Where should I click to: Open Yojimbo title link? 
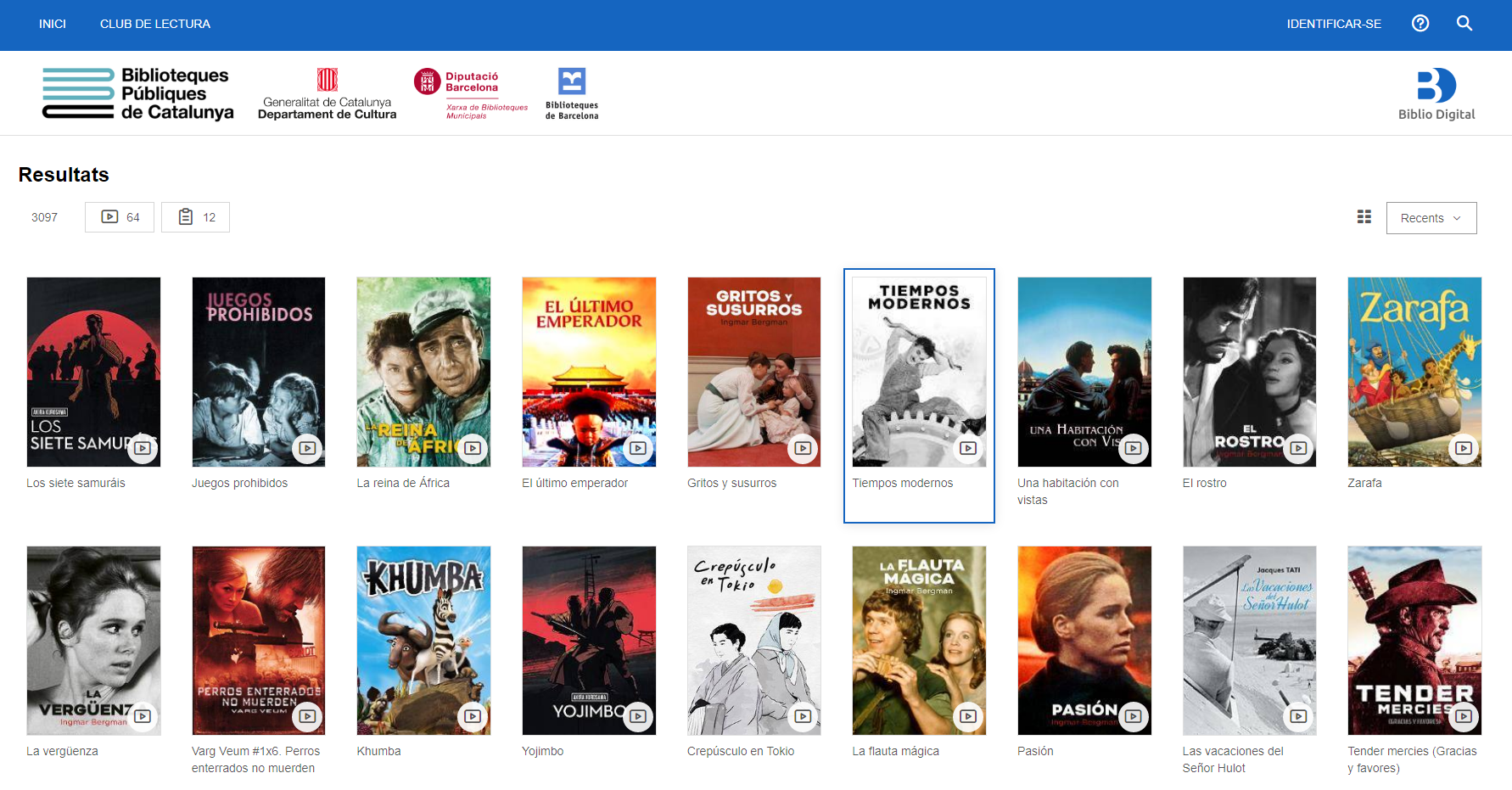point(542,751)
